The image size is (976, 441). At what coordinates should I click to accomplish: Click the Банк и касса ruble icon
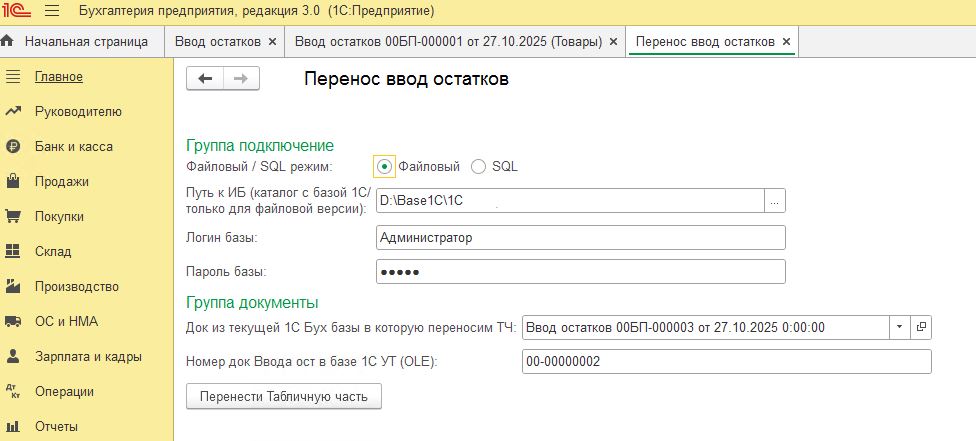(13, 146)
